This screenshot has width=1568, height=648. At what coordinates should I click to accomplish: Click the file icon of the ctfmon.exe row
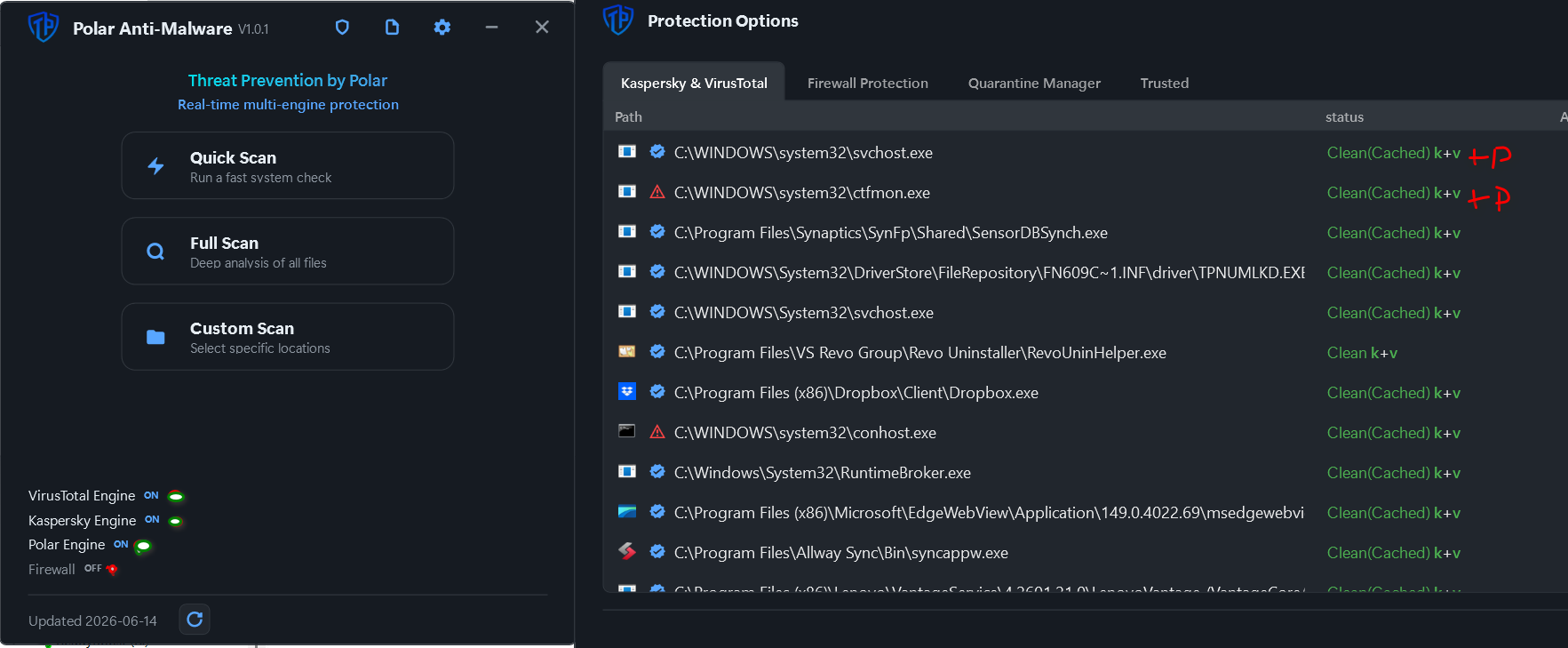(627, 192)
